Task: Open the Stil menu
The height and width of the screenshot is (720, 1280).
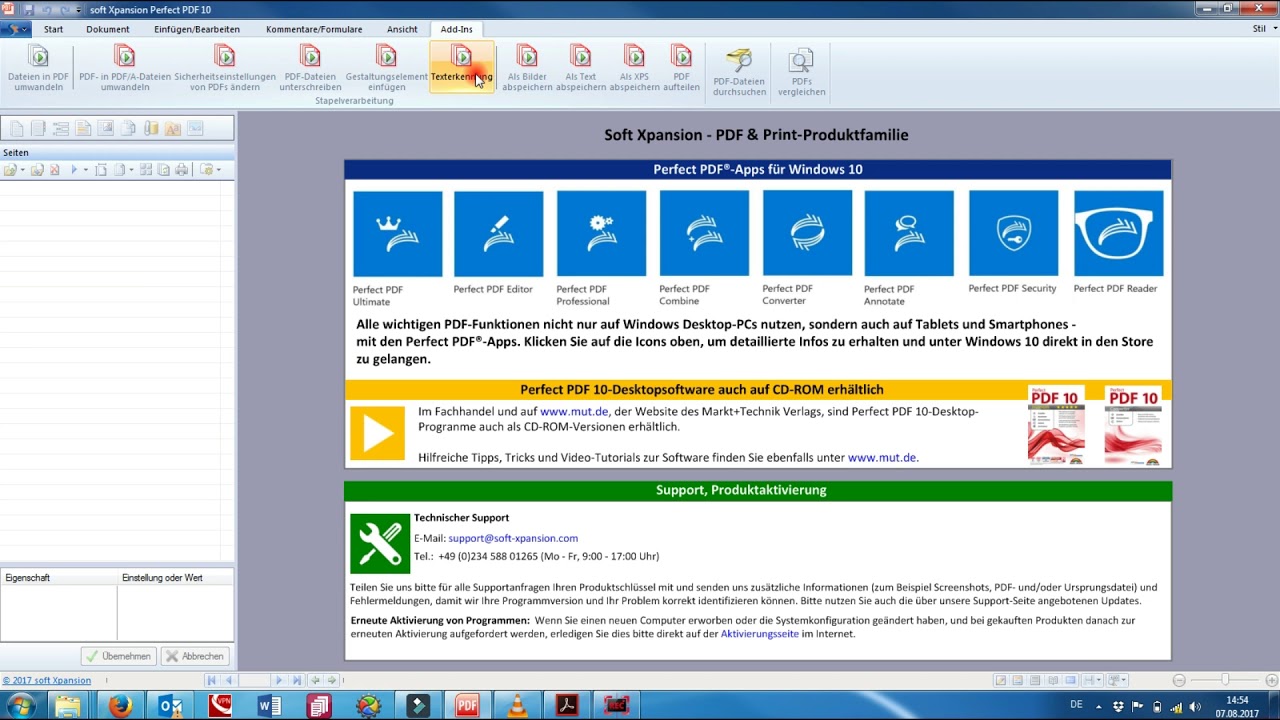Action: tap(1262, 29)
